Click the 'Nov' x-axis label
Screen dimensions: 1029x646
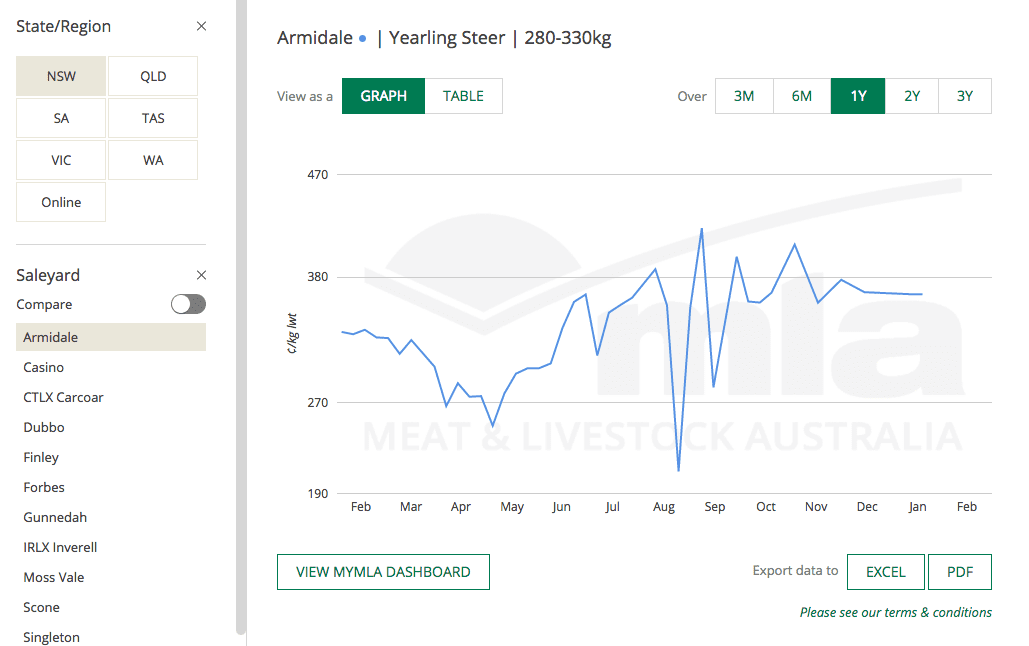[816, 507]
